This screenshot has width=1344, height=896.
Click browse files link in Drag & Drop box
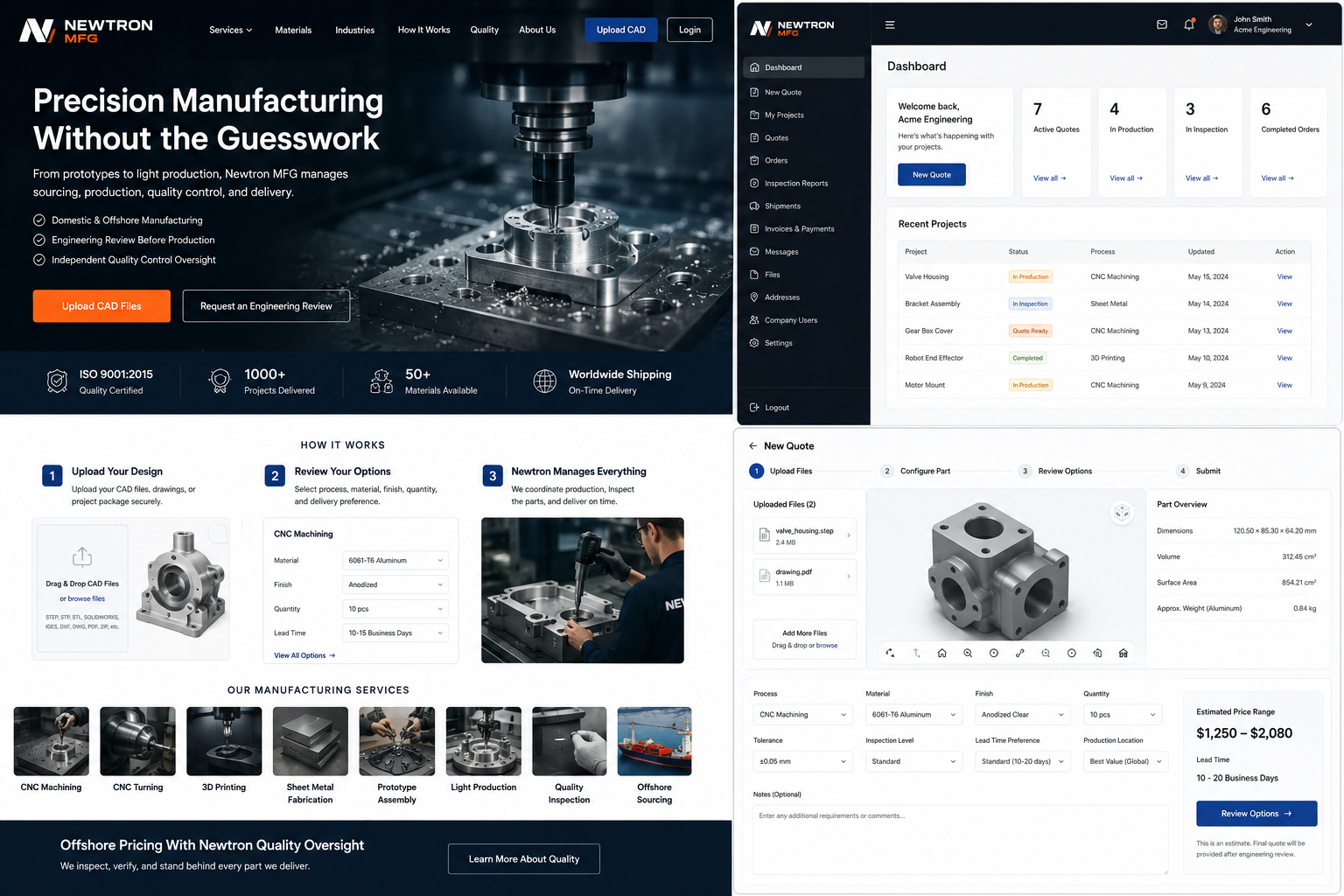tap(86, 598)
